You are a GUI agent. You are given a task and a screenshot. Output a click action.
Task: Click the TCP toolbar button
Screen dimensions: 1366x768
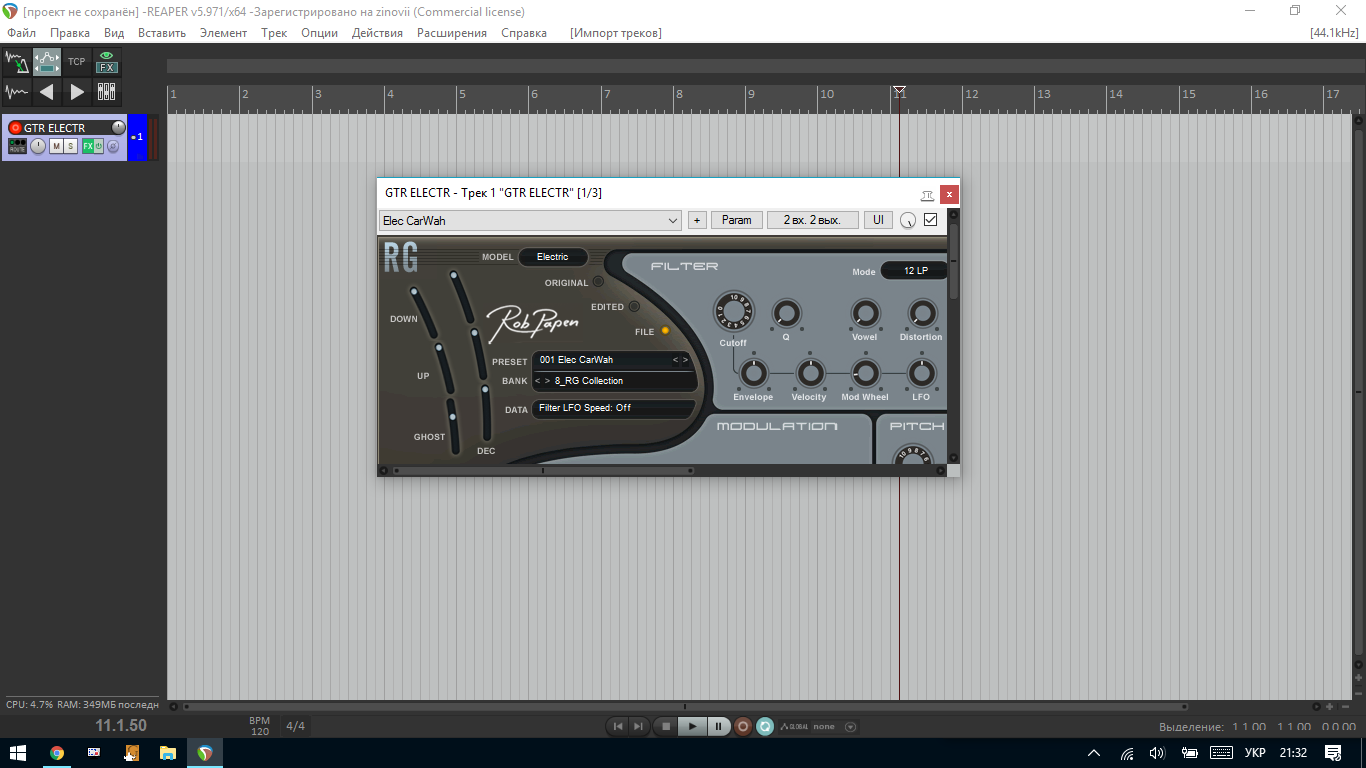[77, 62]
